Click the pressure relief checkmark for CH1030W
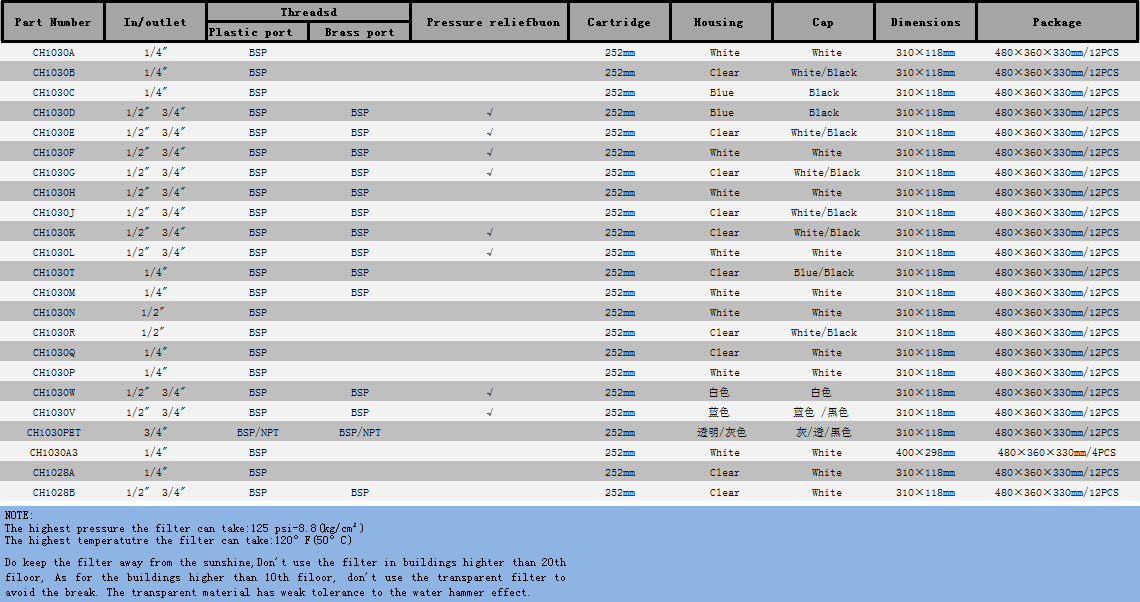Image resolution: width=1140 pixels, height=602 pixels. [489, 393]
